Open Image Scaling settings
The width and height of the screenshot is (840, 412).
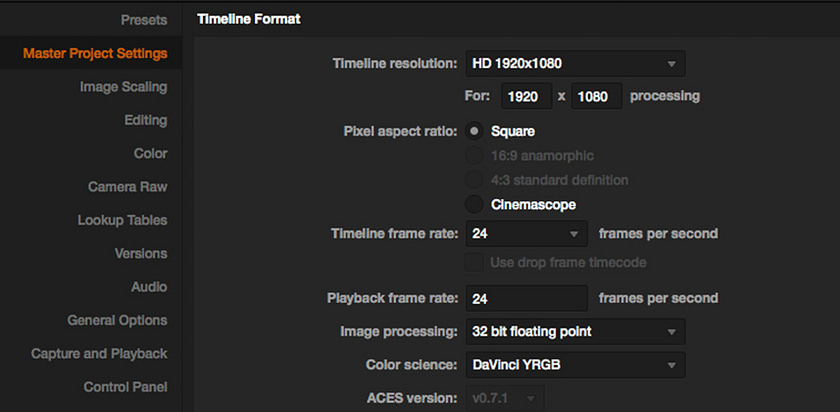point(123,87)
